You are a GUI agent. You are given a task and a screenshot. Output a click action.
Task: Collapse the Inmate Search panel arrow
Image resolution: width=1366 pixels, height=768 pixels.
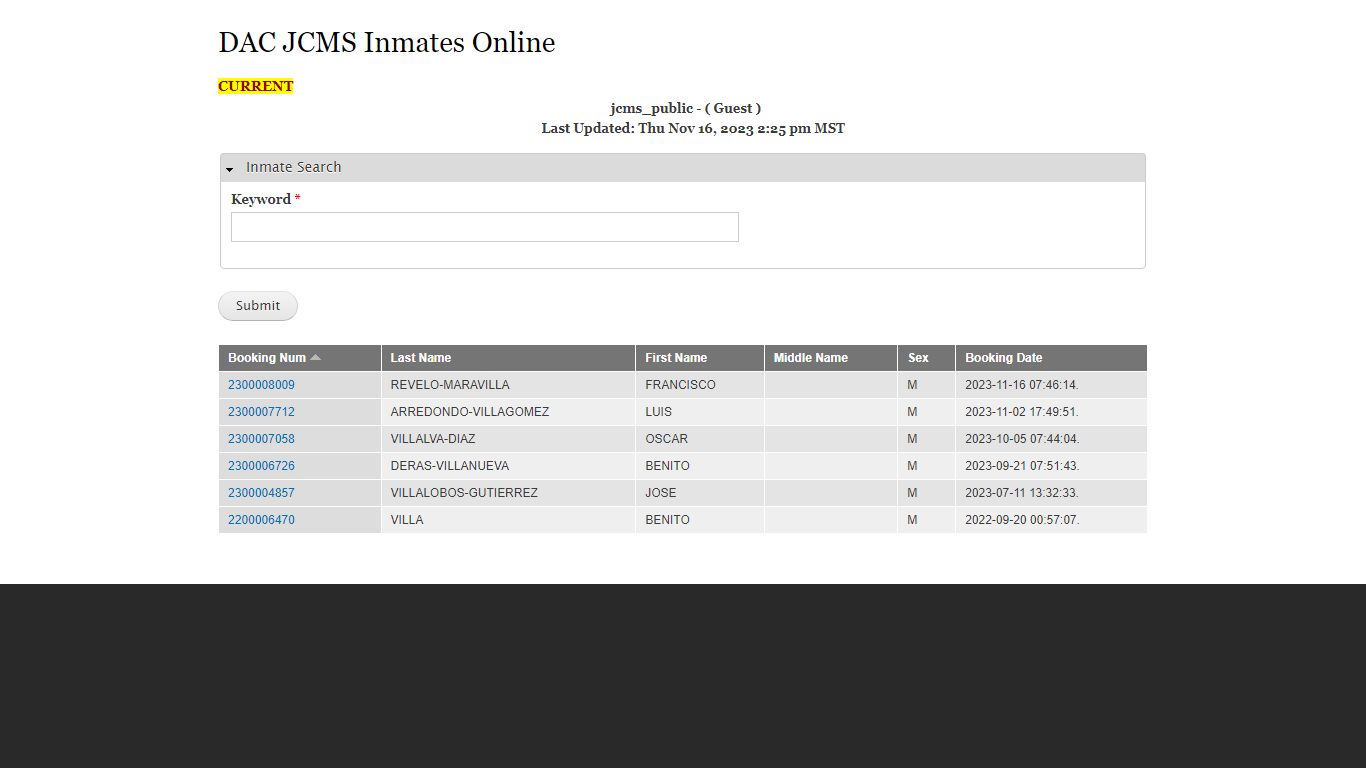point(229,169)
